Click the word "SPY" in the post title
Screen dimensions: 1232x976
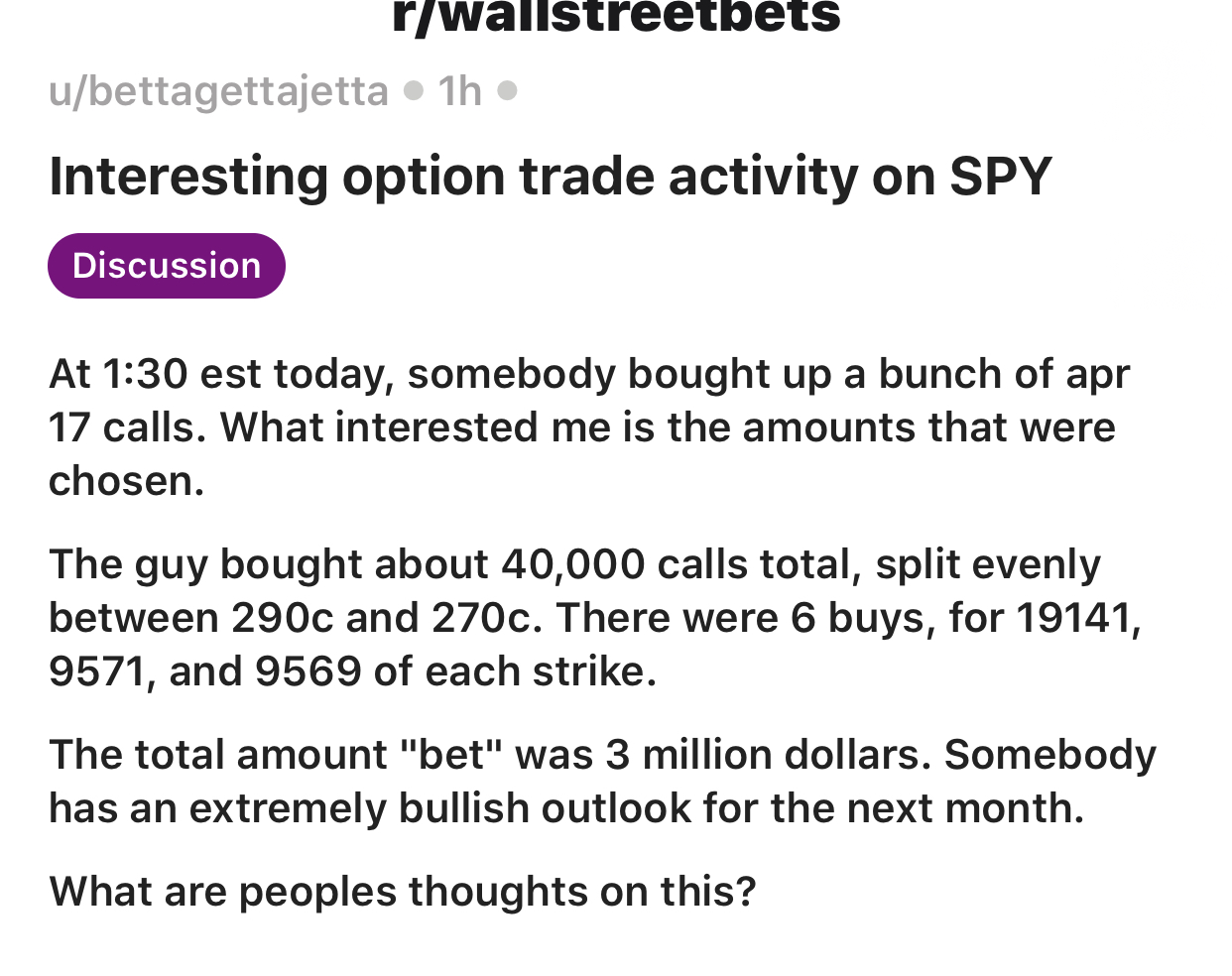[1000, 177]
